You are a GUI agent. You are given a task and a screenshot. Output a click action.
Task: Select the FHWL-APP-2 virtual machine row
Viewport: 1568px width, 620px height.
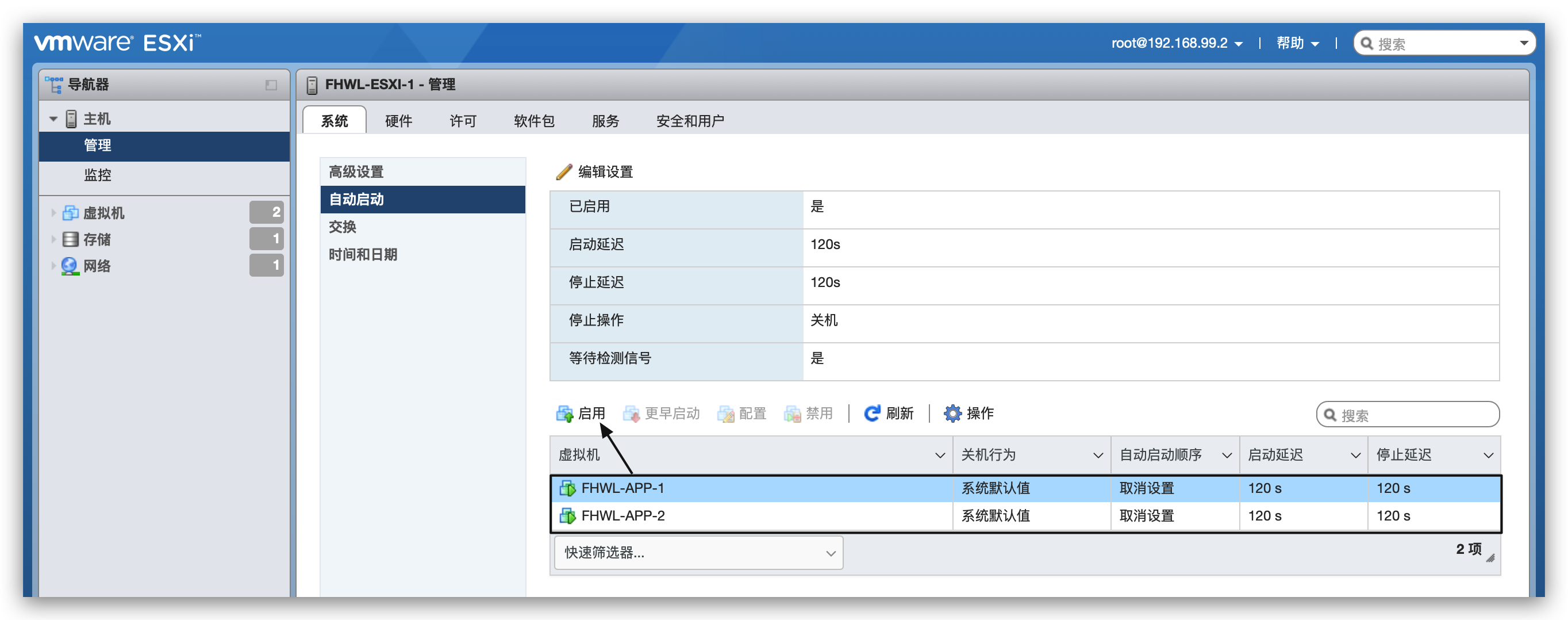pyautogui.click(x=622, y=516)
